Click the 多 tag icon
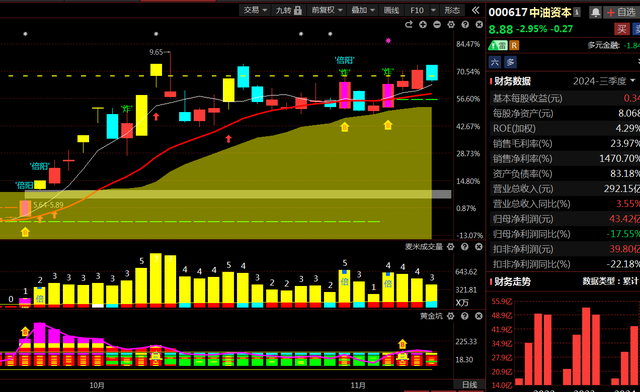This screenshot has height=392, width=640. click(510, 62)
